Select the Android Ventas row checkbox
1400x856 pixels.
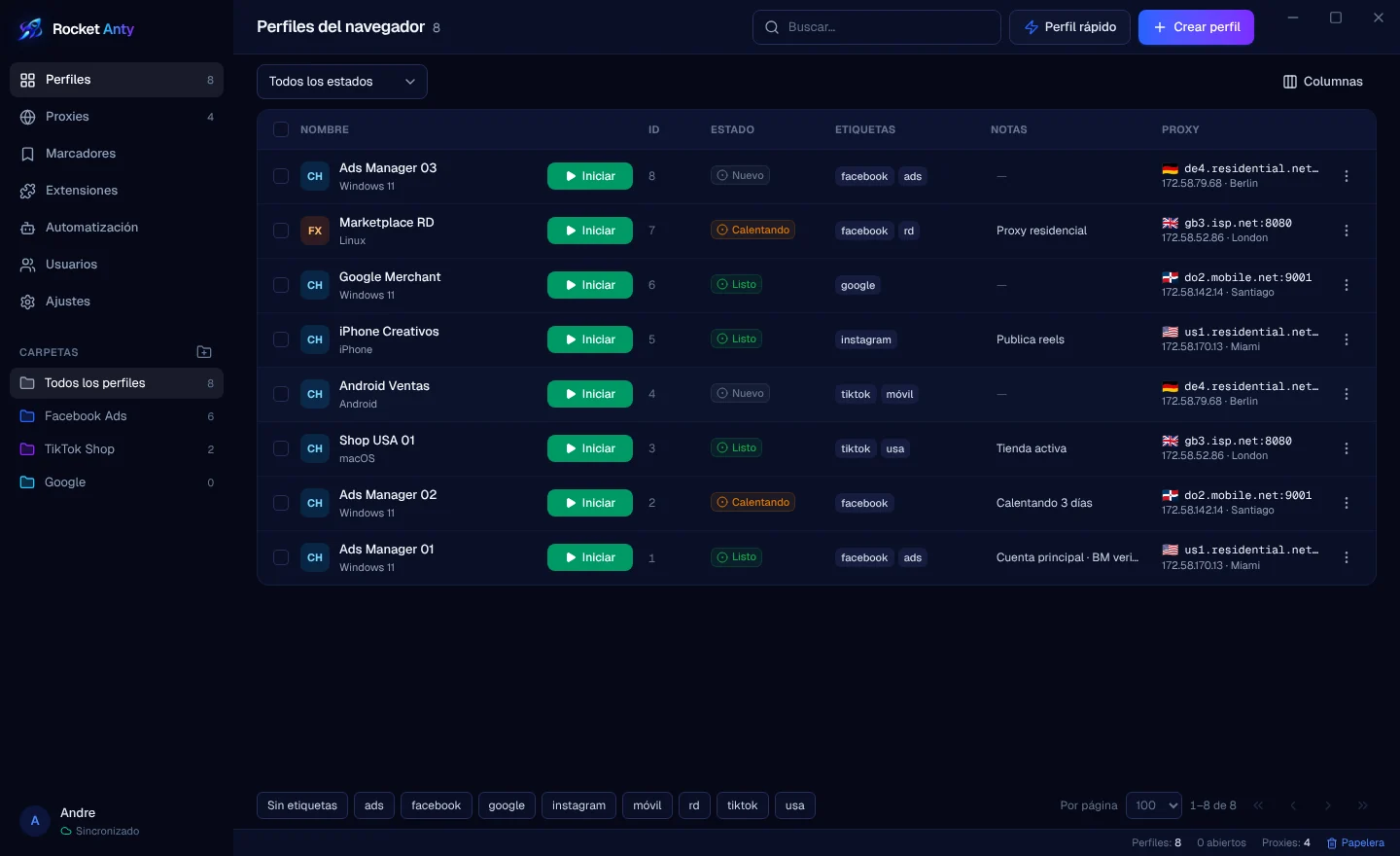pyautogui.click(x=281, y=394)
